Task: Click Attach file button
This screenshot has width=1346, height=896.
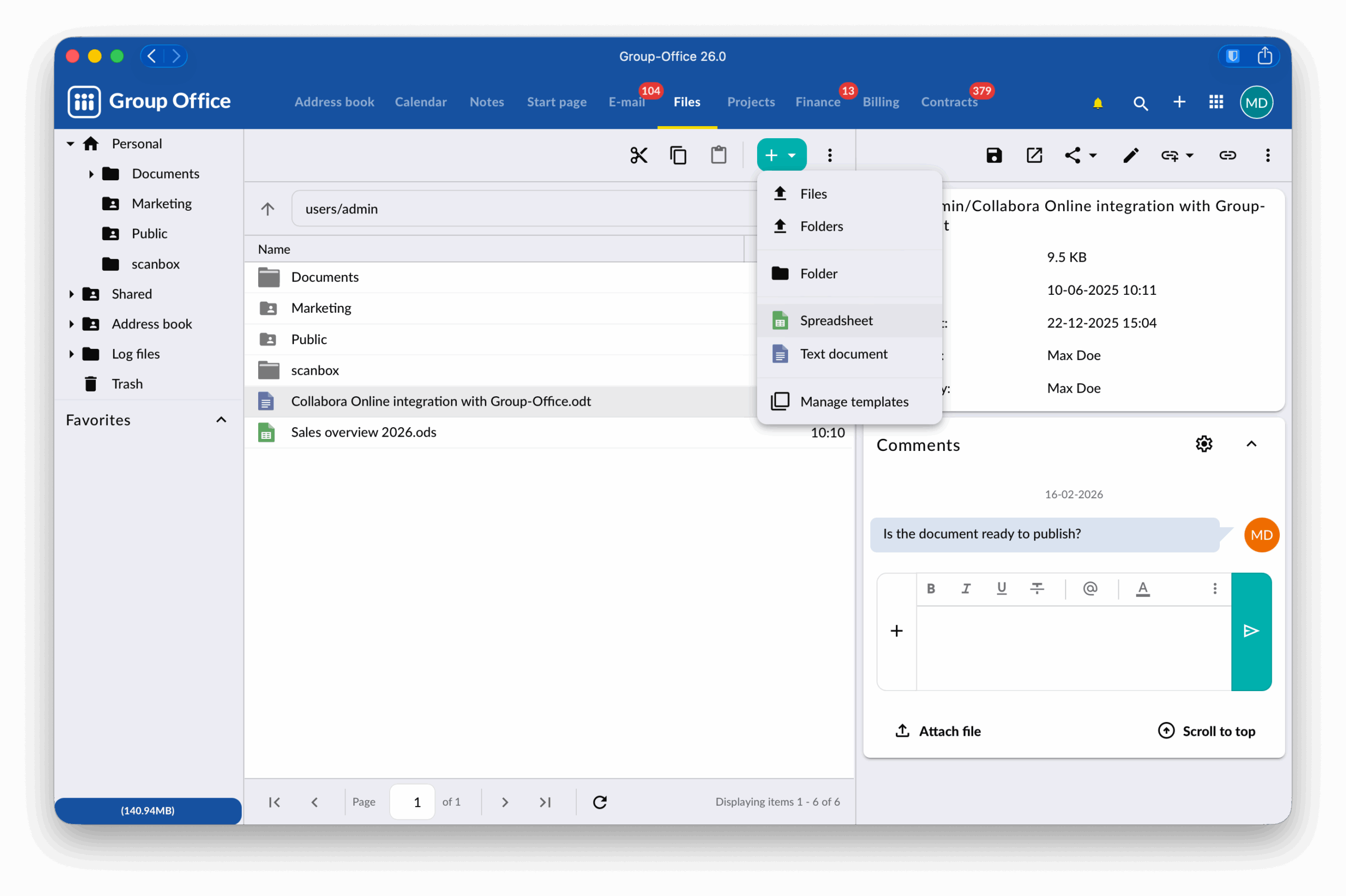Action: pyautogui.click(x=937, y=731)
